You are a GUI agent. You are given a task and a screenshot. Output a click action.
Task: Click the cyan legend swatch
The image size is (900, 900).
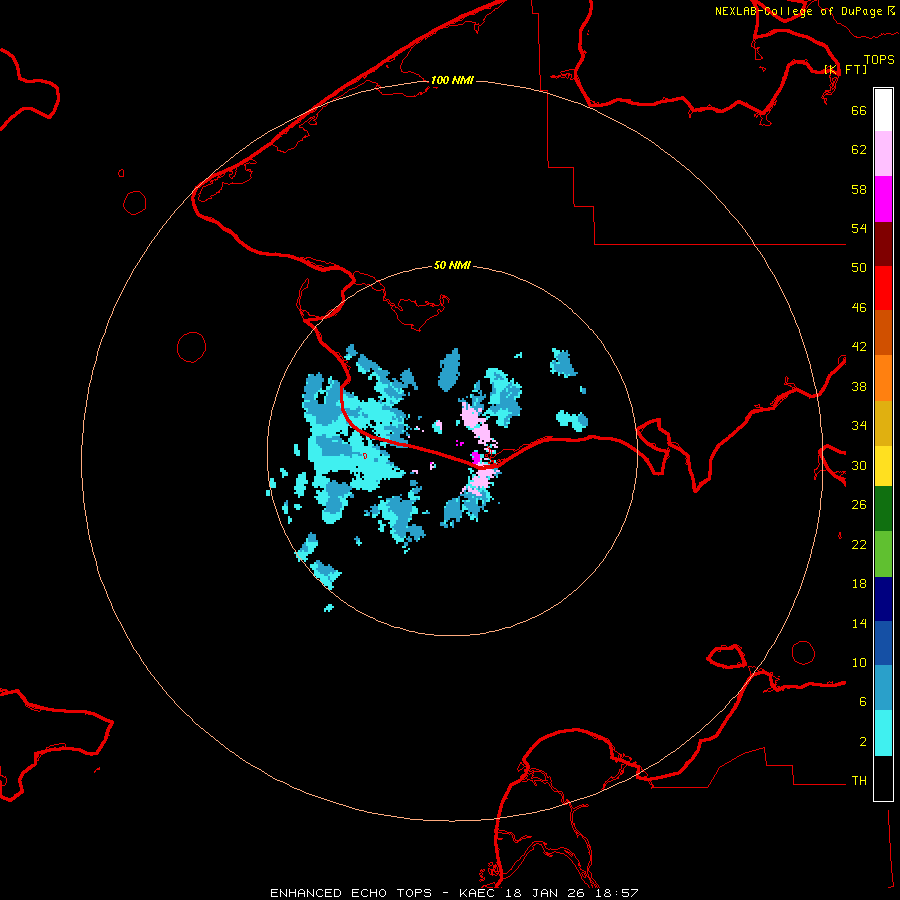[x=883, y=733]
